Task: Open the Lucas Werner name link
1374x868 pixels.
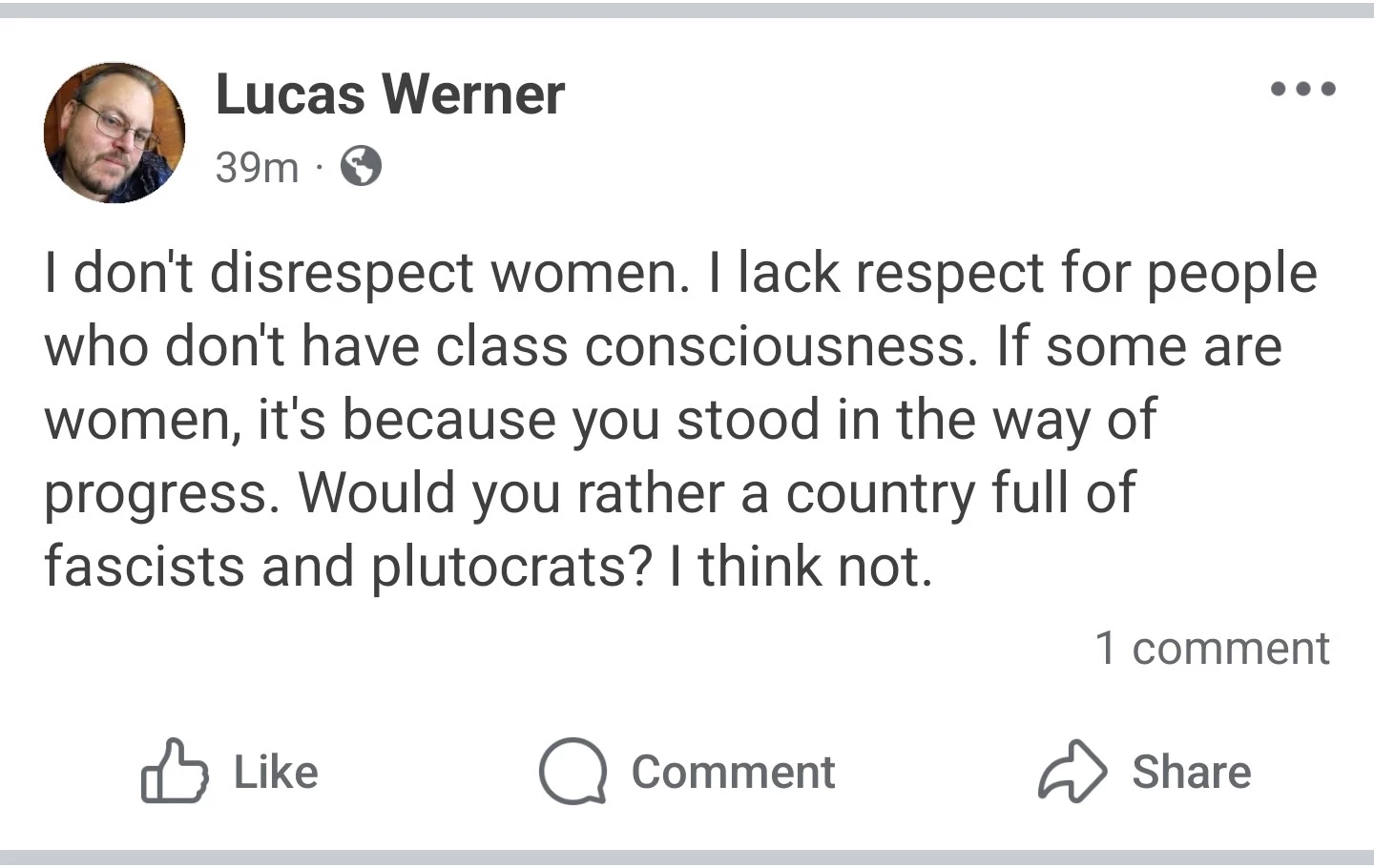Action: tap(389, 94)
